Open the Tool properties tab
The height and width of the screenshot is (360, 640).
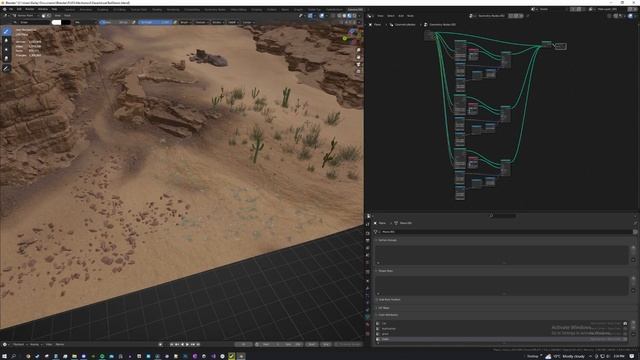[368, 224]
